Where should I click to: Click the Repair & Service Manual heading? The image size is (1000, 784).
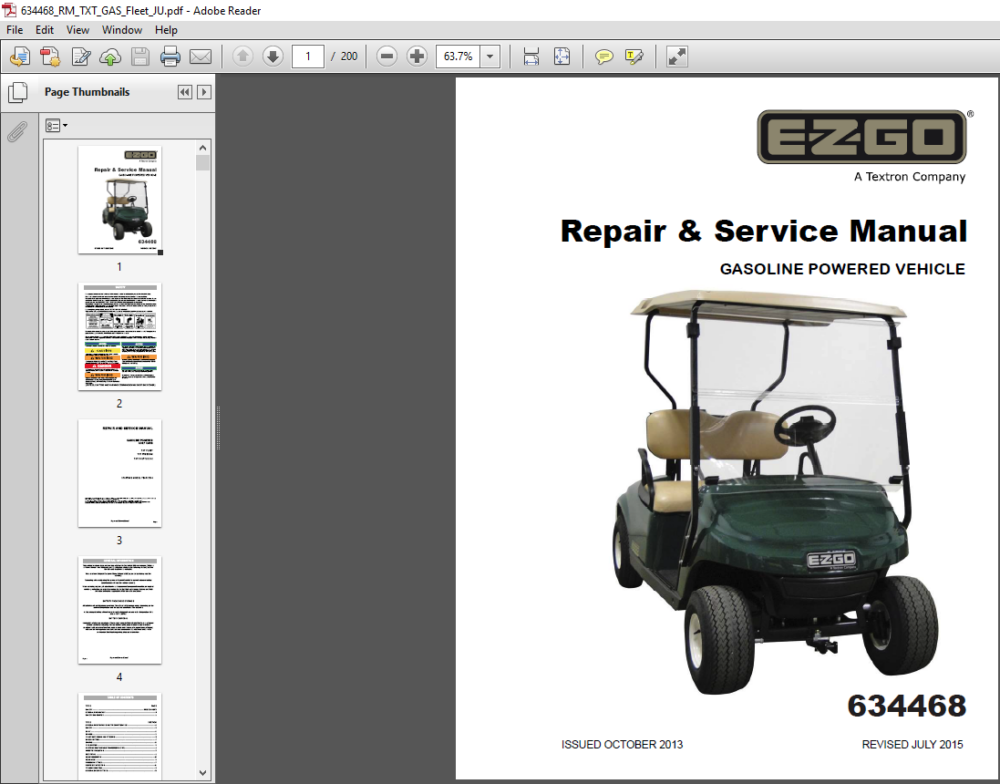point(763,231)
